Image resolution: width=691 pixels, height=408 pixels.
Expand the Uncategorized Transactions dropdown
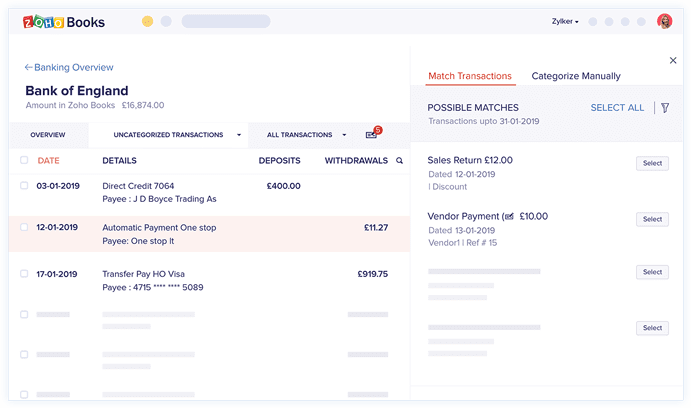[x=239, y=135]
